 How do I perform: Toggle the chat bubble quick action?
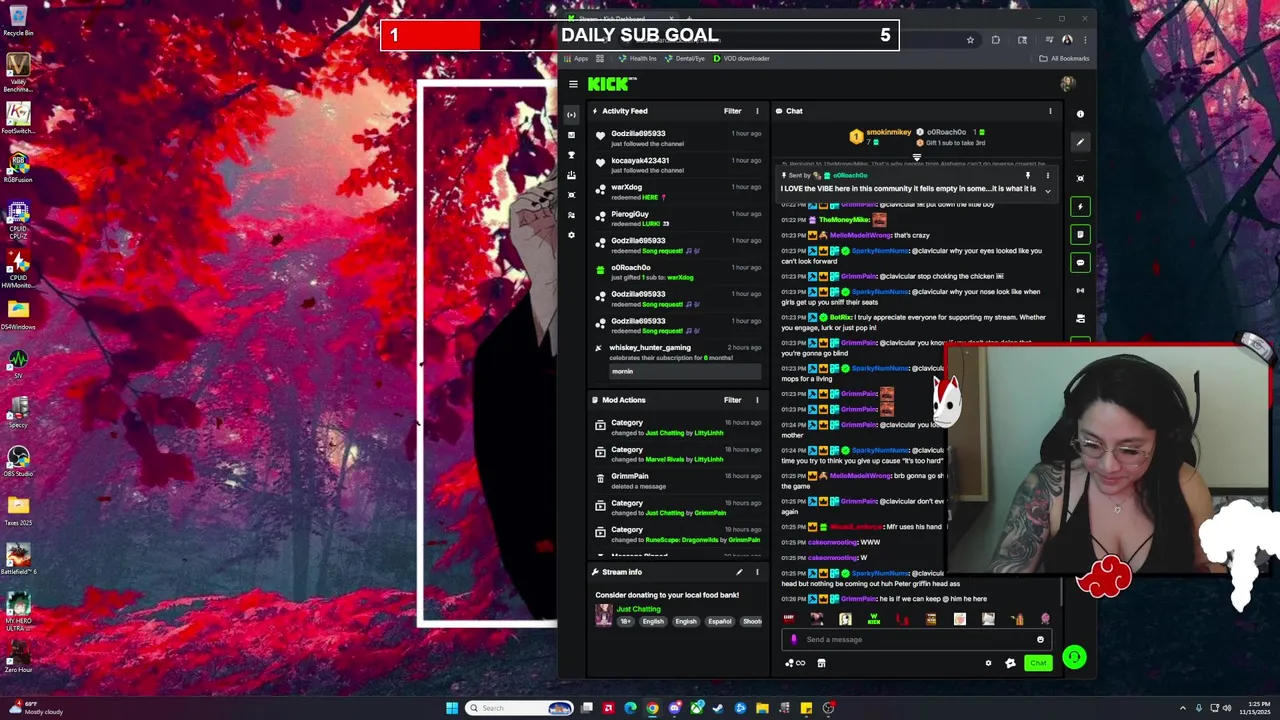tap(1080, 262)
